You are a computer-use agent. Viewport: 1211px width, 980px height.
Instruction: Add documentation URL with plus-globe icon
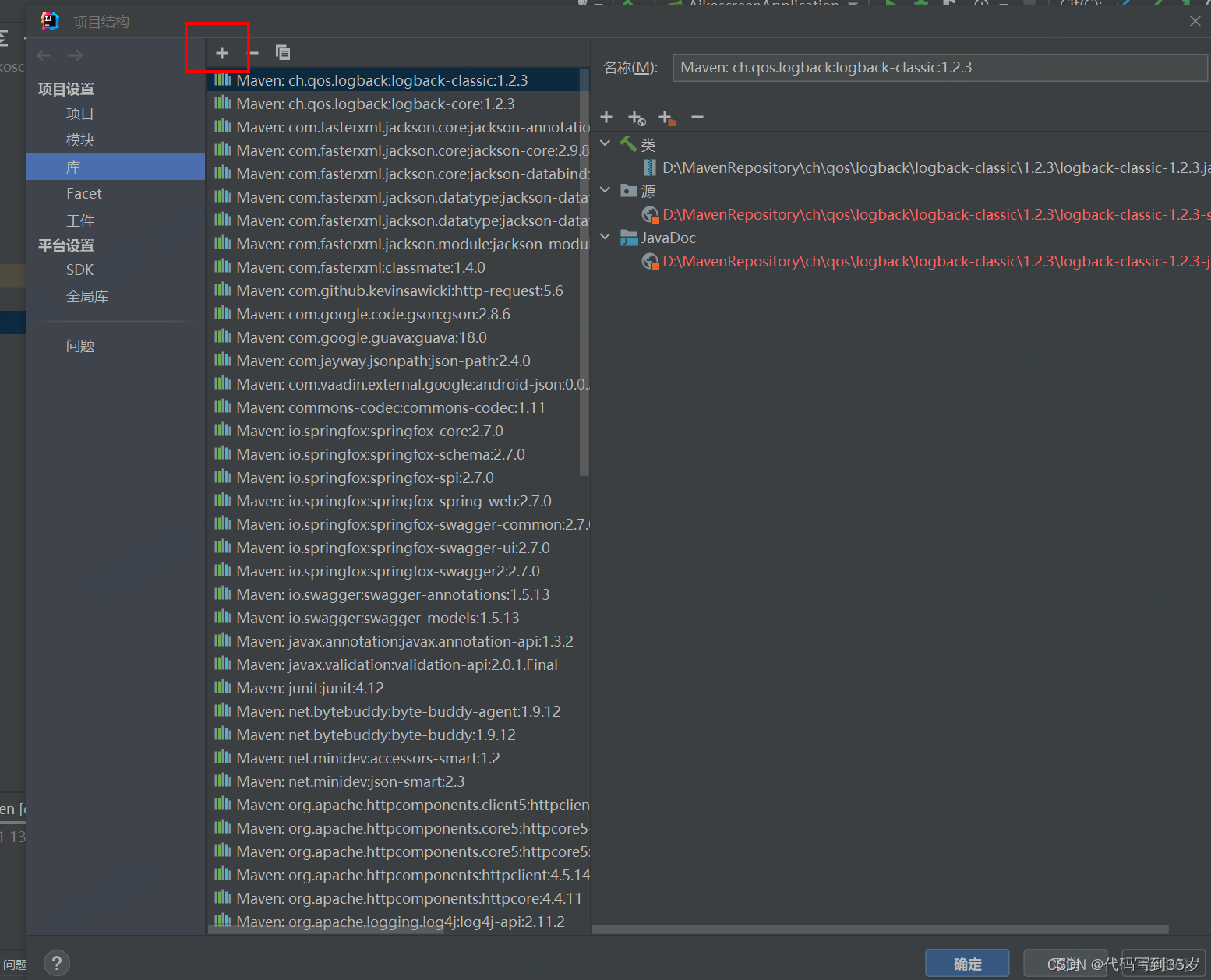[637, 118]
